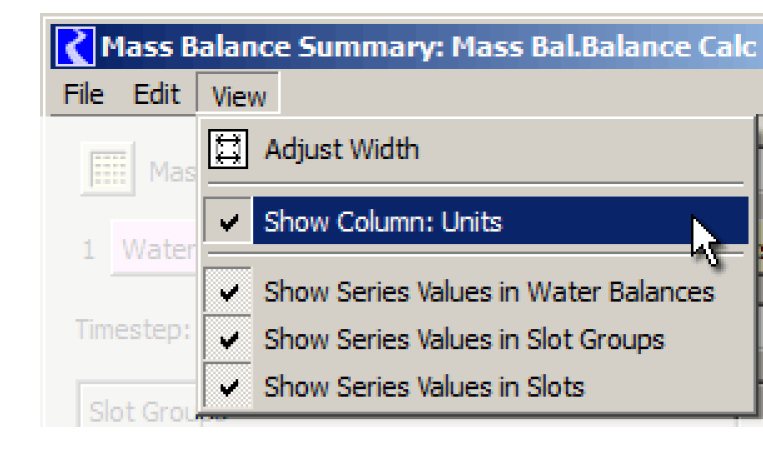Select Show Series Values in Slot Groups

coord(464,339)
